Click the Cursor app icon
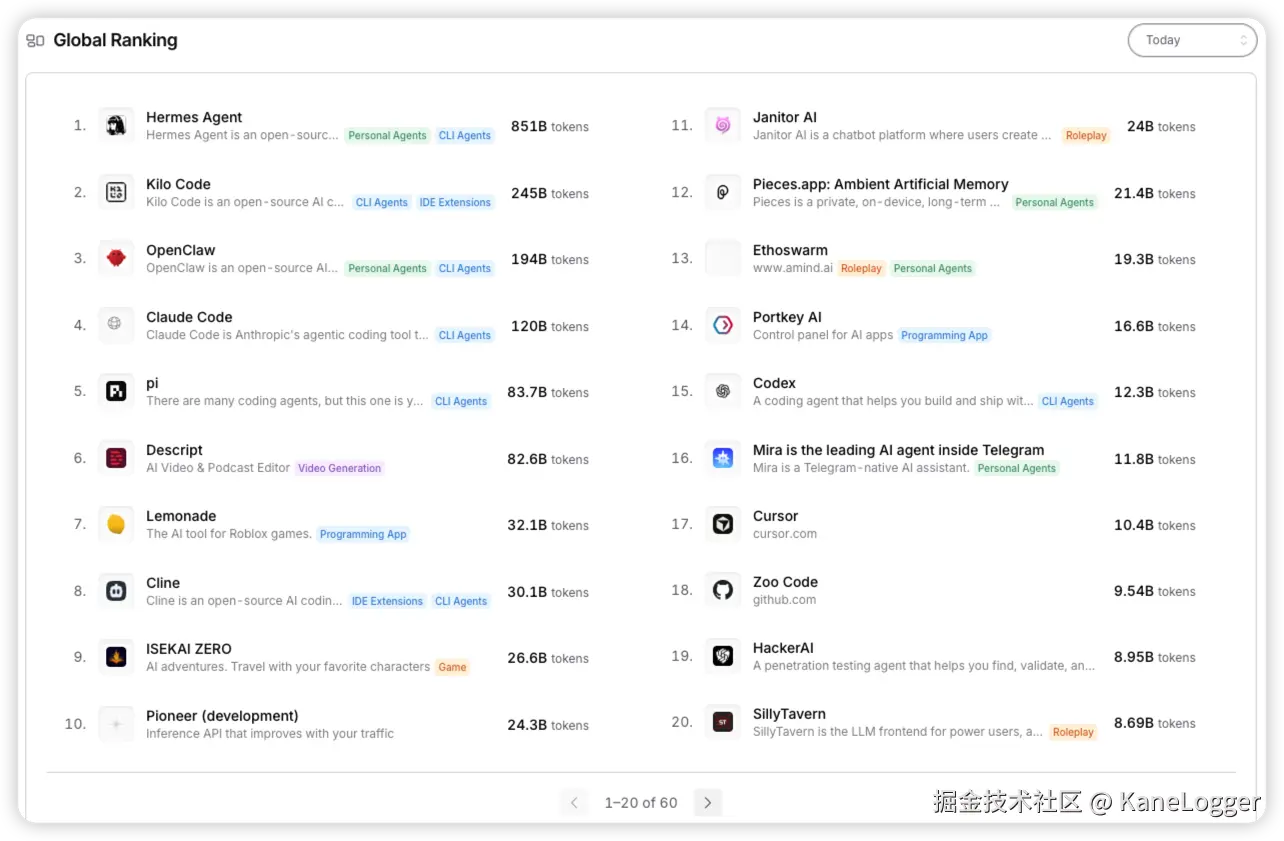 723,525
